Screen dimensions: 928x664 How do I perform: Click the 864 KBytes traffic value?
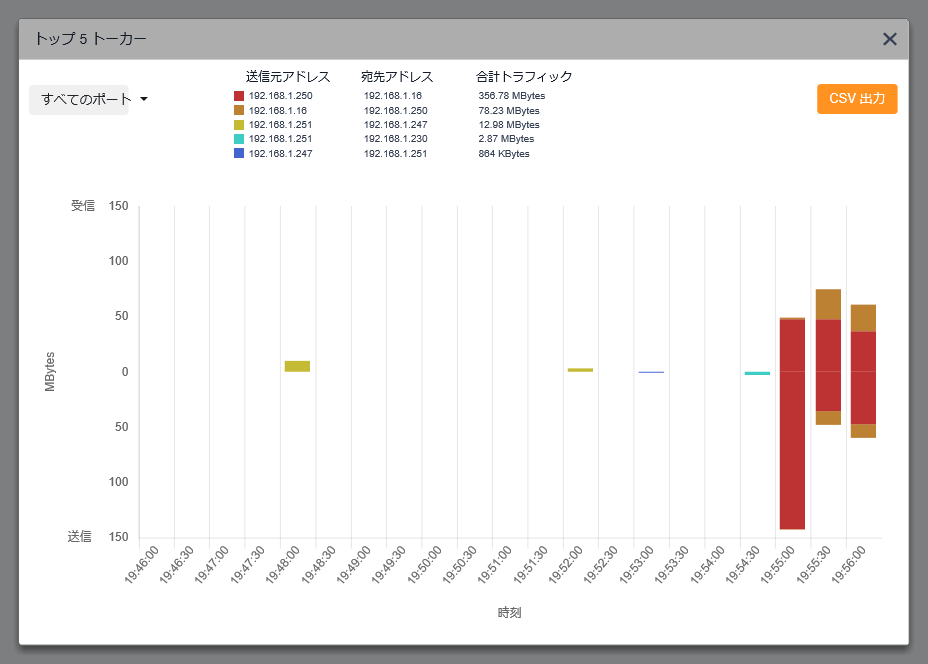coord(504,154)
